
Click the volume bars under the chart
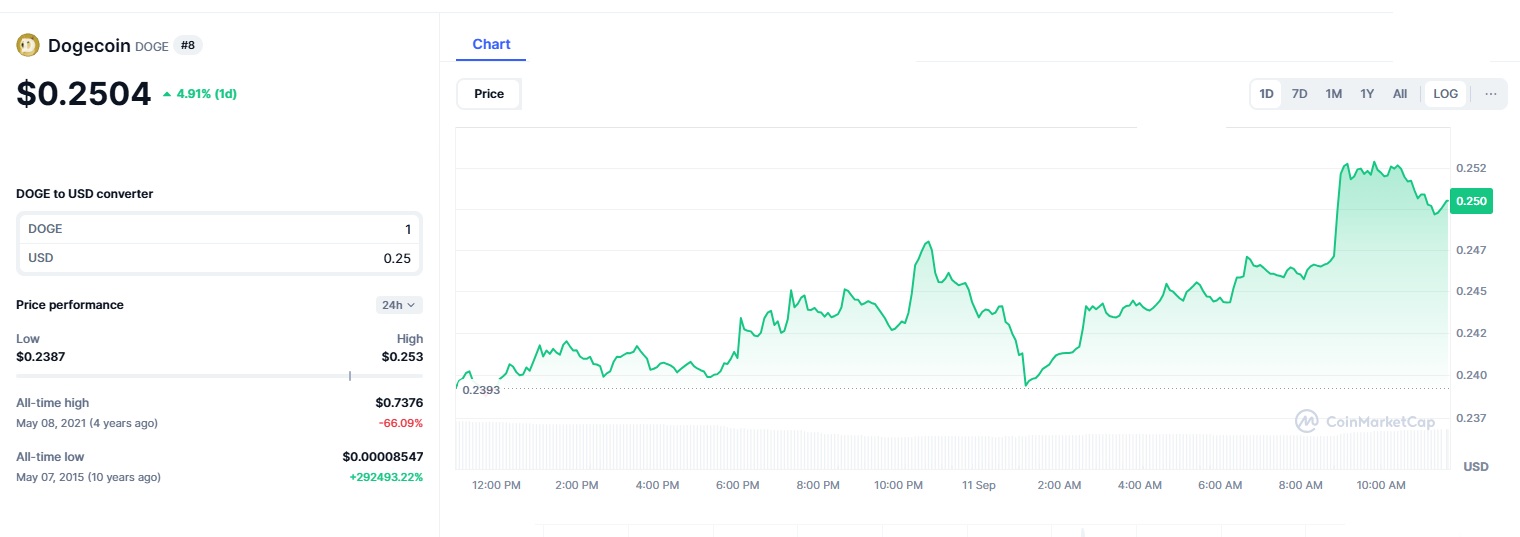tap(952, 446)
